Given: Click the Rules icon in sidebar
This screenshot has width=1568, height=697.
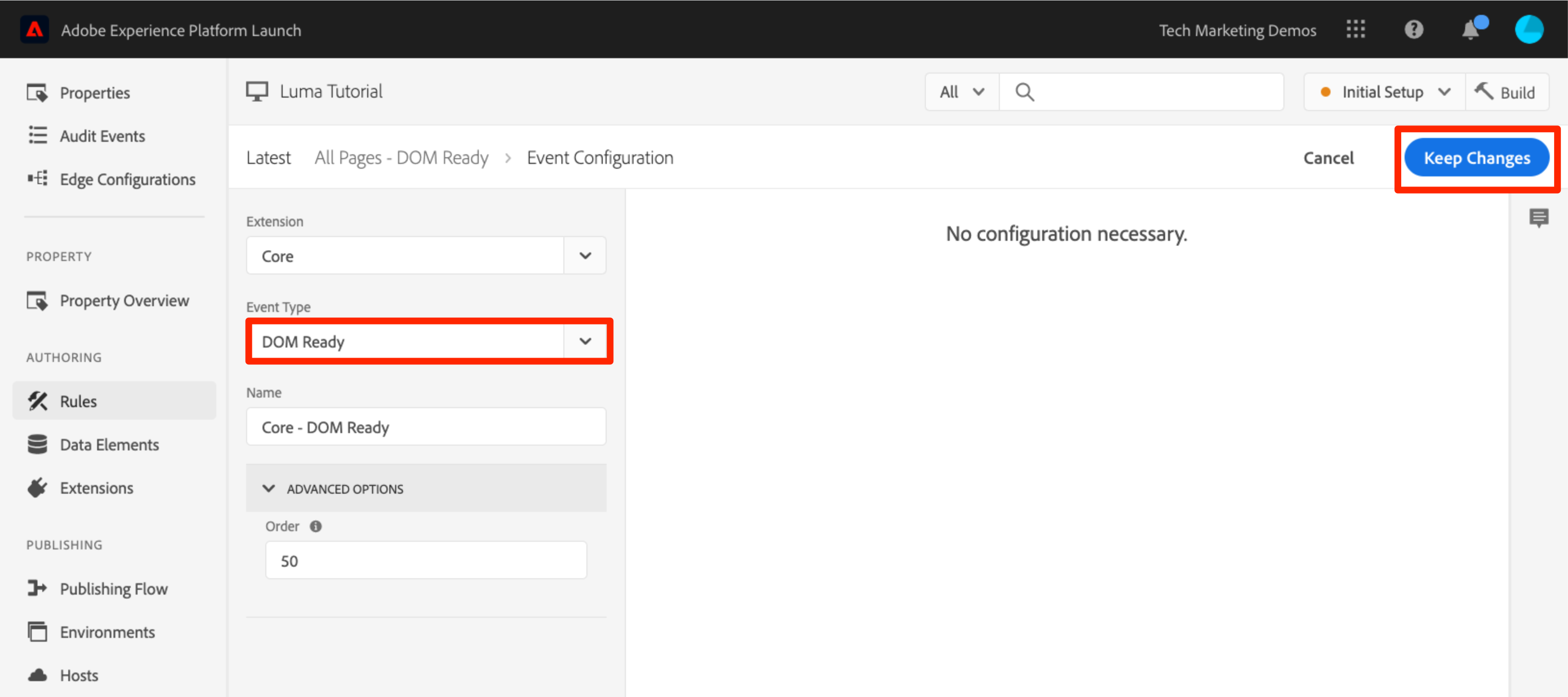Looking at the screenshot, I should pos(37,400).
